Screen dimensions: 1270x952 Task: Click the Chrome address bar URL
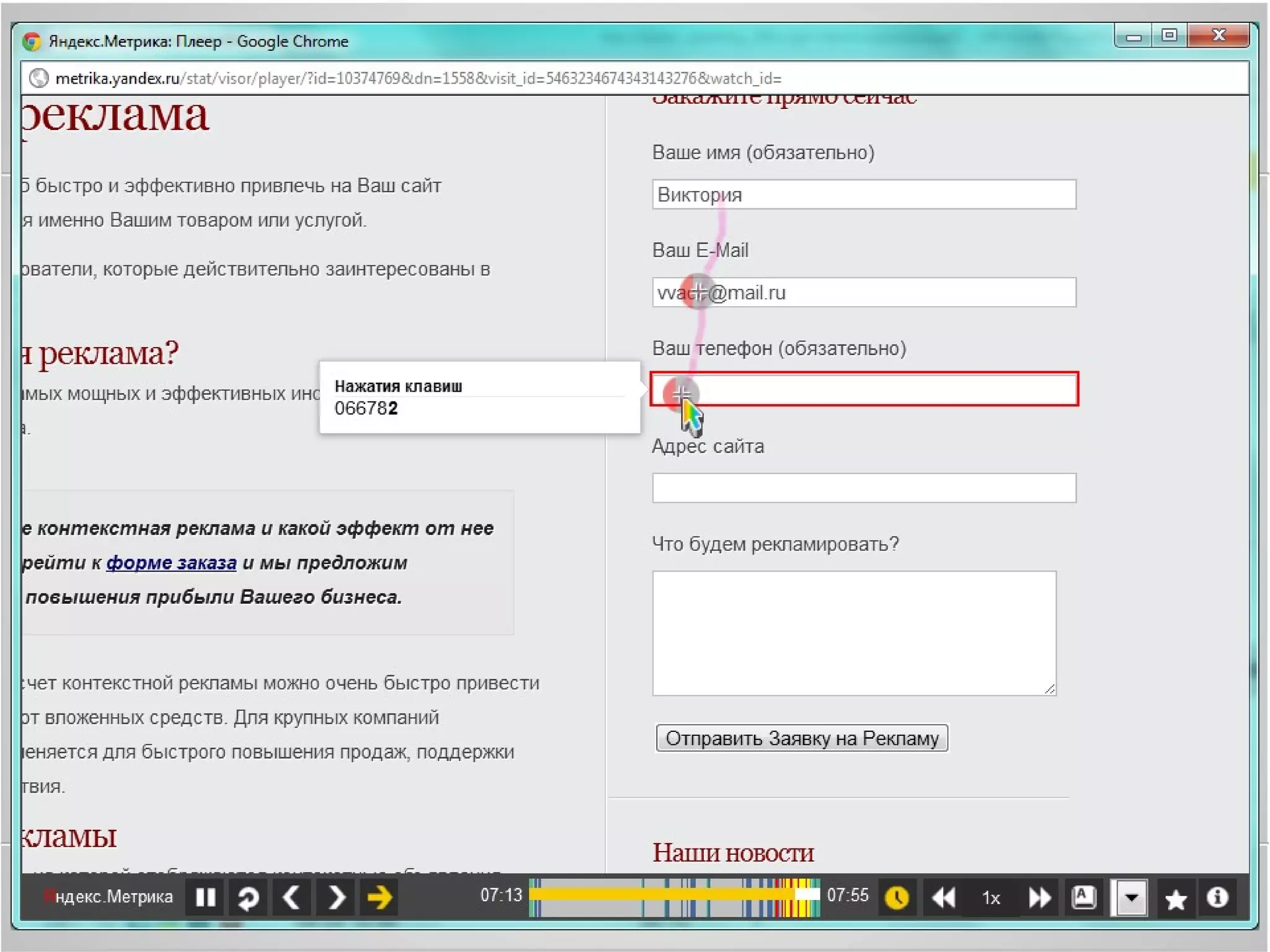click(x=418, y=79)
